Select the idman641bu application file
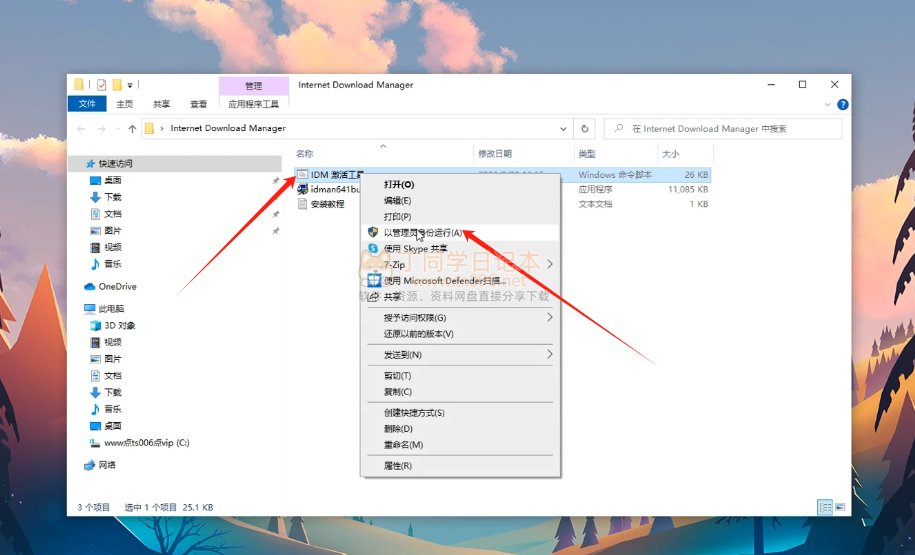The height and width of the screenshot is (555, 915). coord(329,189)
